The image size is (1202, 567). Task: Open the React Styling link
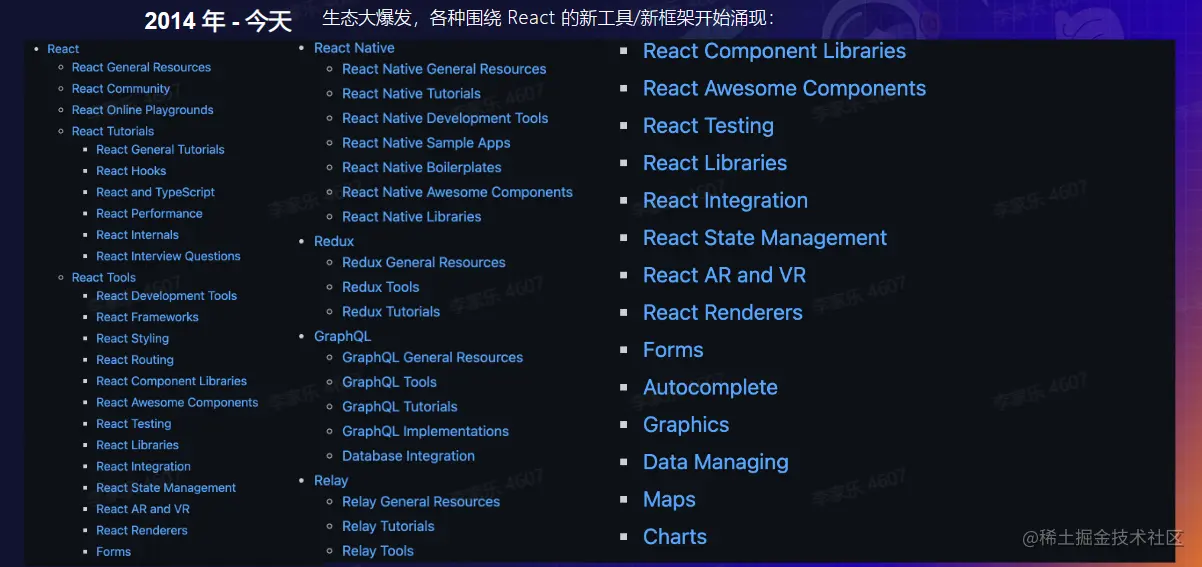point(132,338)
